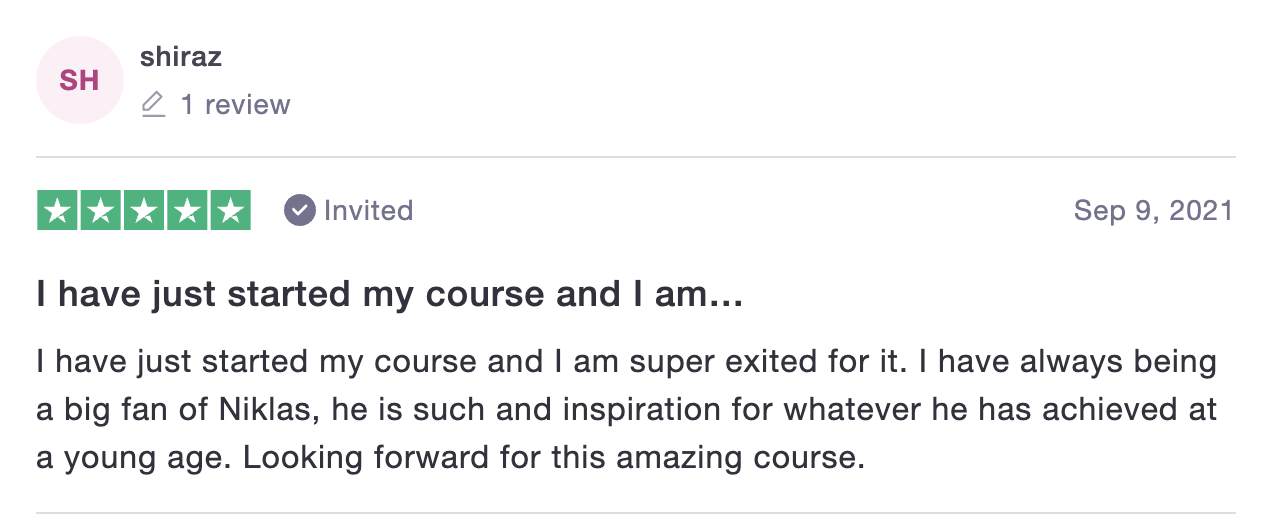Click the review body's first line
The height and width of the screenshot is (524, 1274).
[627, 362]
